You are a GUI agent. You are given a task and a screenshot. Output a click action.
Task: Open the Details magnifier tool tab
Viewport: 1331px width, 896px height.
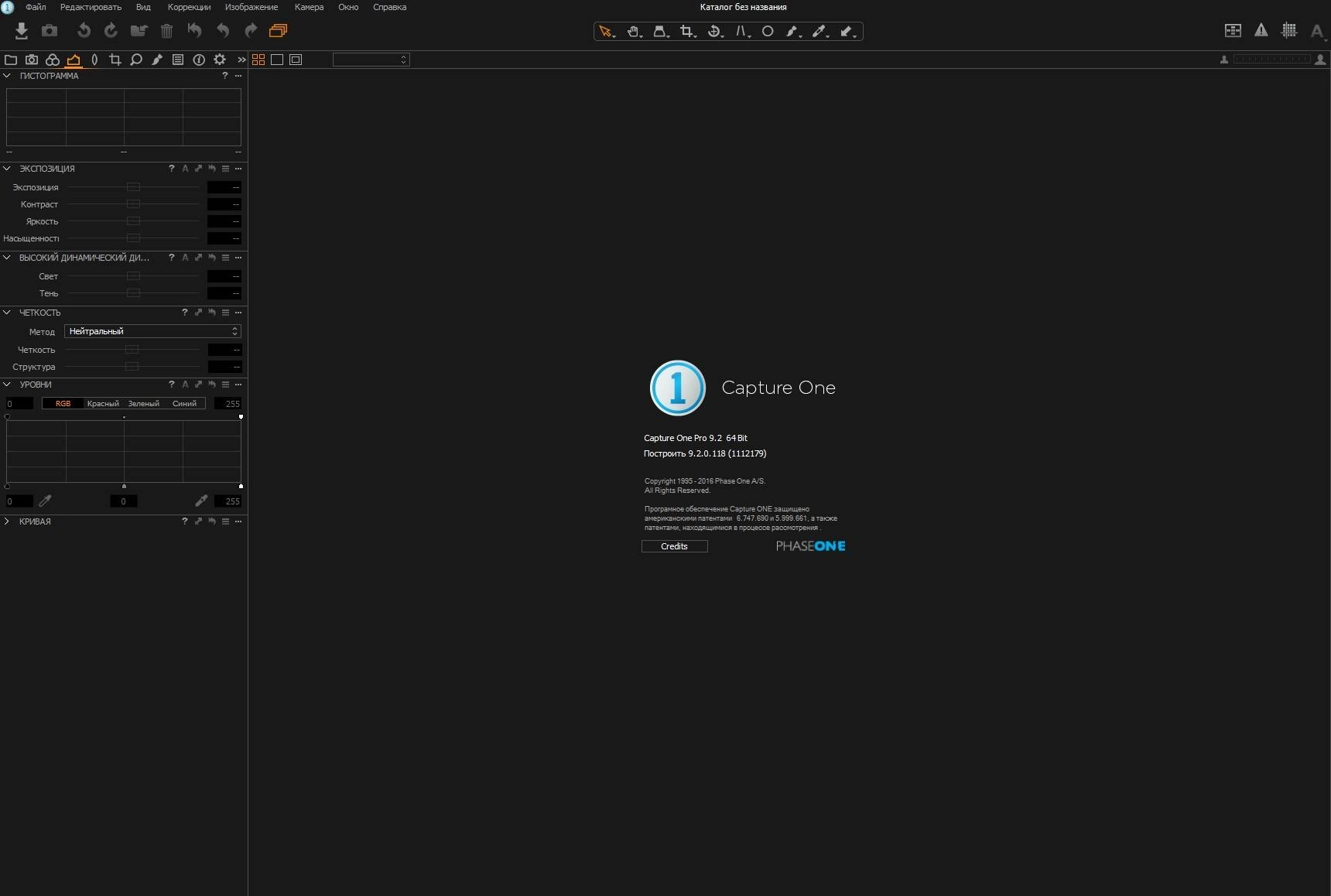[x=136, y=60]
